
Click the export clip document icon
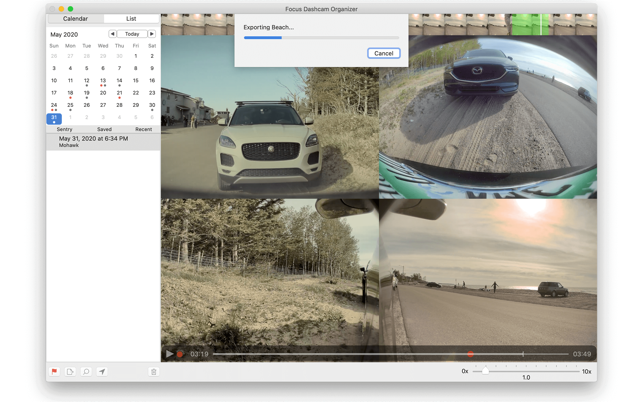70,372
